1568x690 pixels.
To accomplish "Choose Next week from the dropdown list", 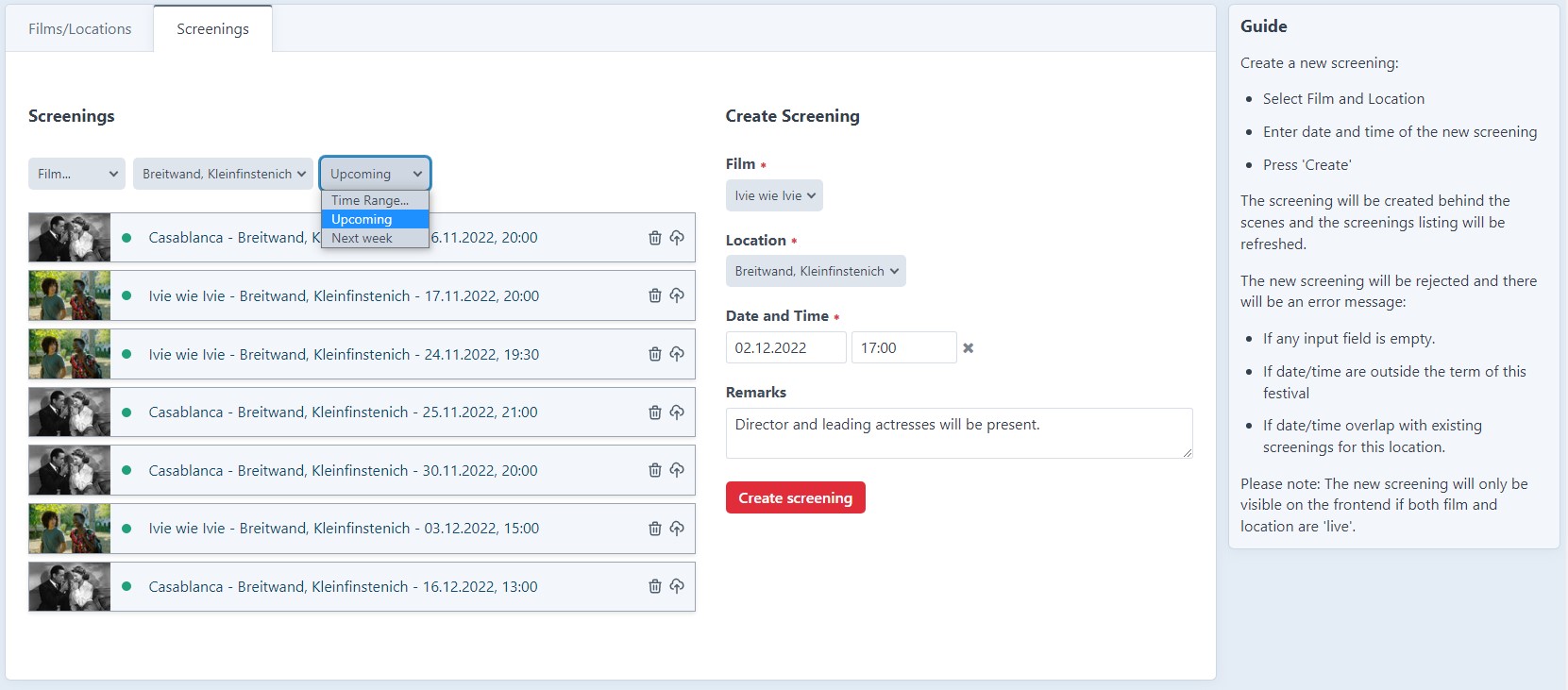I will click(x=375, y=238).
